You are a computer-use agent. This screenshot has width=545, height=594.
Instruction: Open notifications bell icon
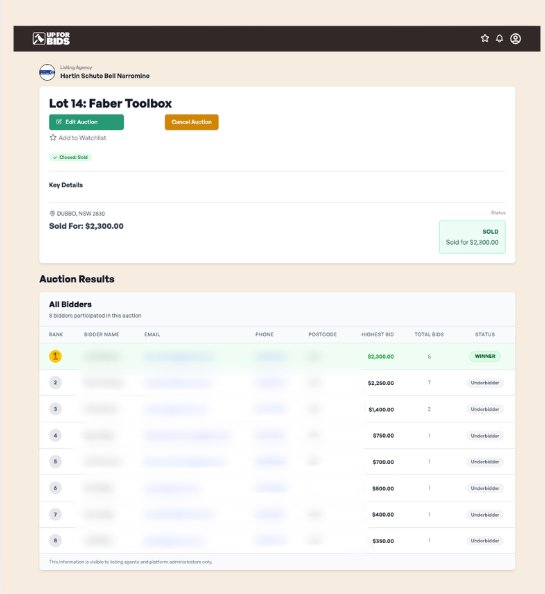[x=500, y=38]
